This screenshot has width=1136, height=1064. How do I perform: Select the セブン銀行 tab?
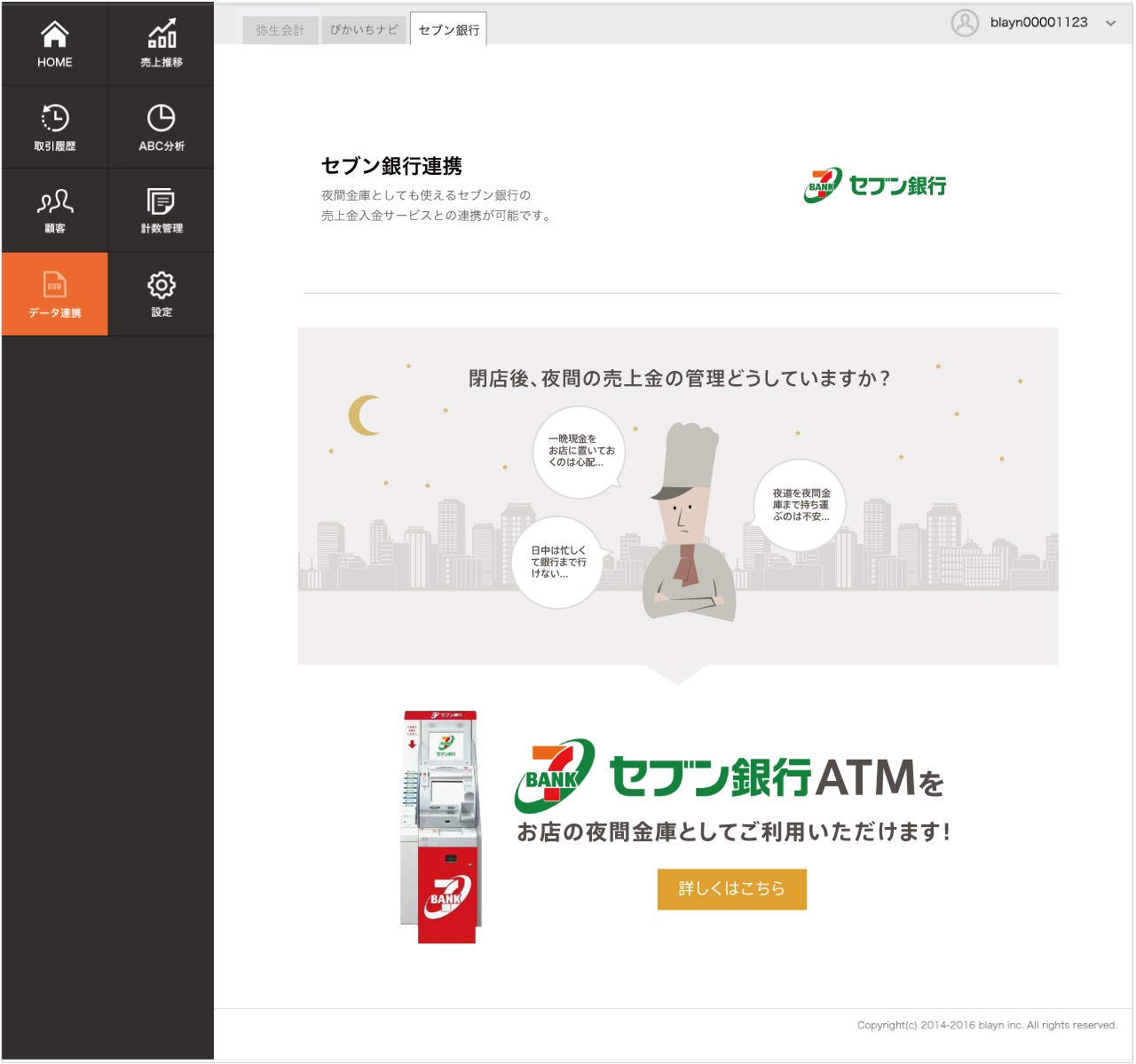point(448,30)
